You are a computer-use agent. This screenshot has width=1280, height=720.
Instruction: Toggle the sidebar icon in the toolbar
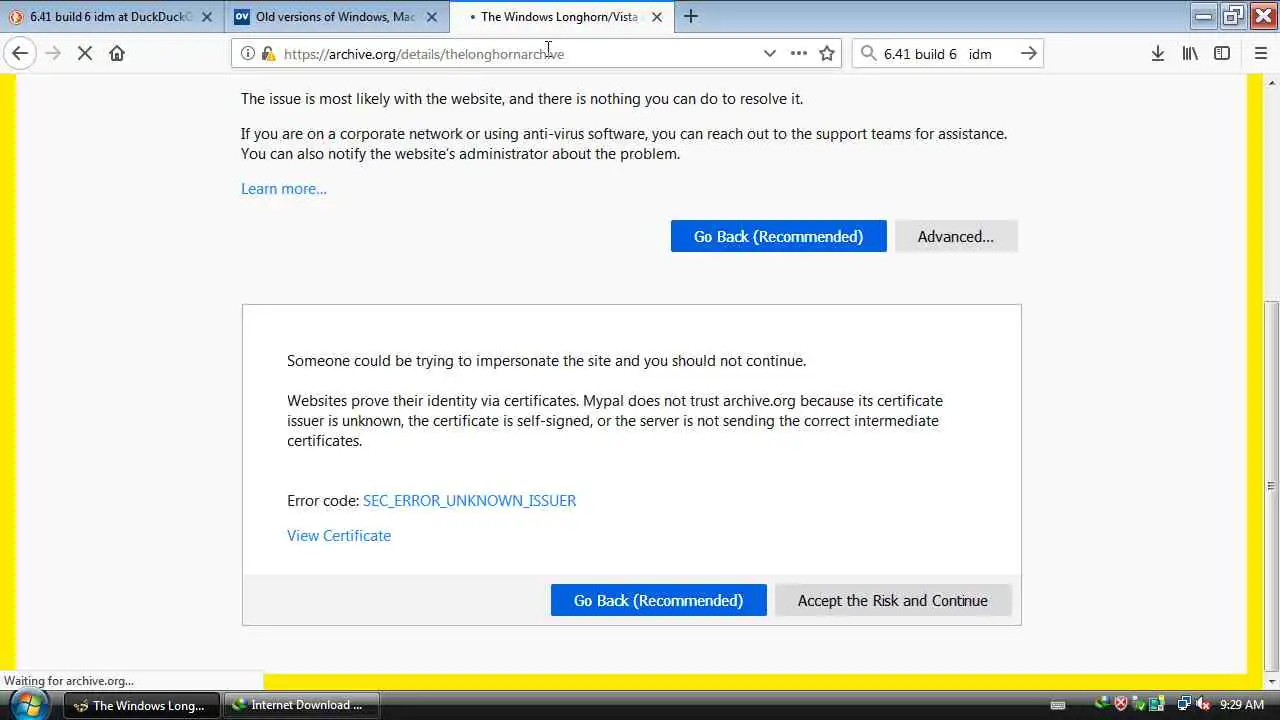coord(1222,53)
